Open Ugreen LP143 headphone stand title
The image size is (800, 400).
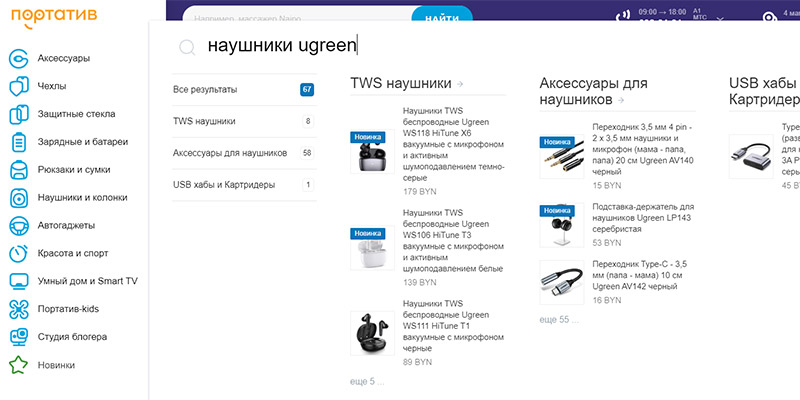pos(643,218)
